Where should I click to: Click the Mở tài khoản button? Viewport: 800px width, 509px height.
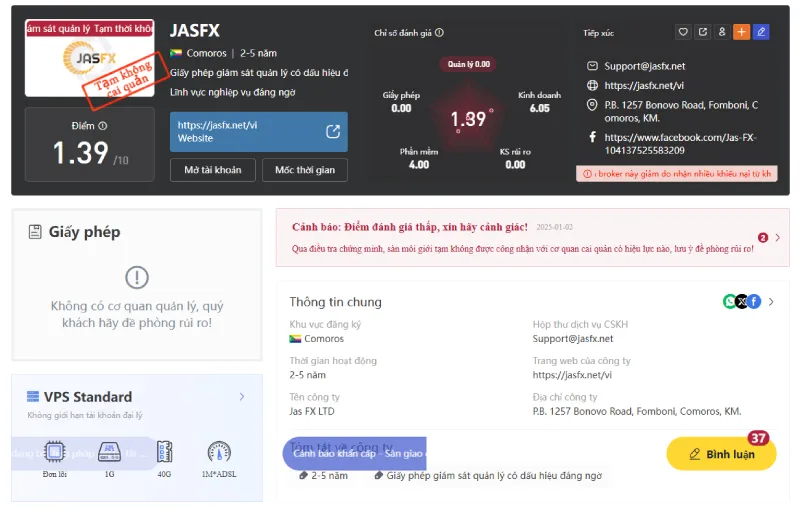coord(213,170)
